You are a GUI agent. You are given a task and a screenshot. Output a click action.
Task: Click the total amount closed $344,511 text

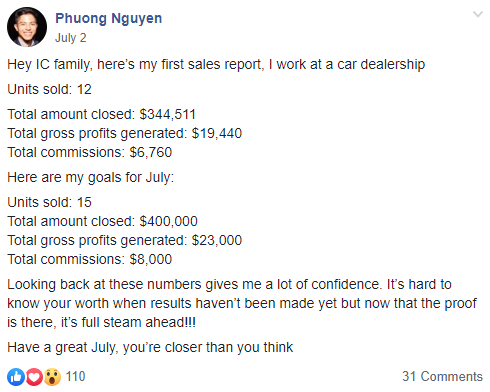pyautogui.click(x=101, y=114)
